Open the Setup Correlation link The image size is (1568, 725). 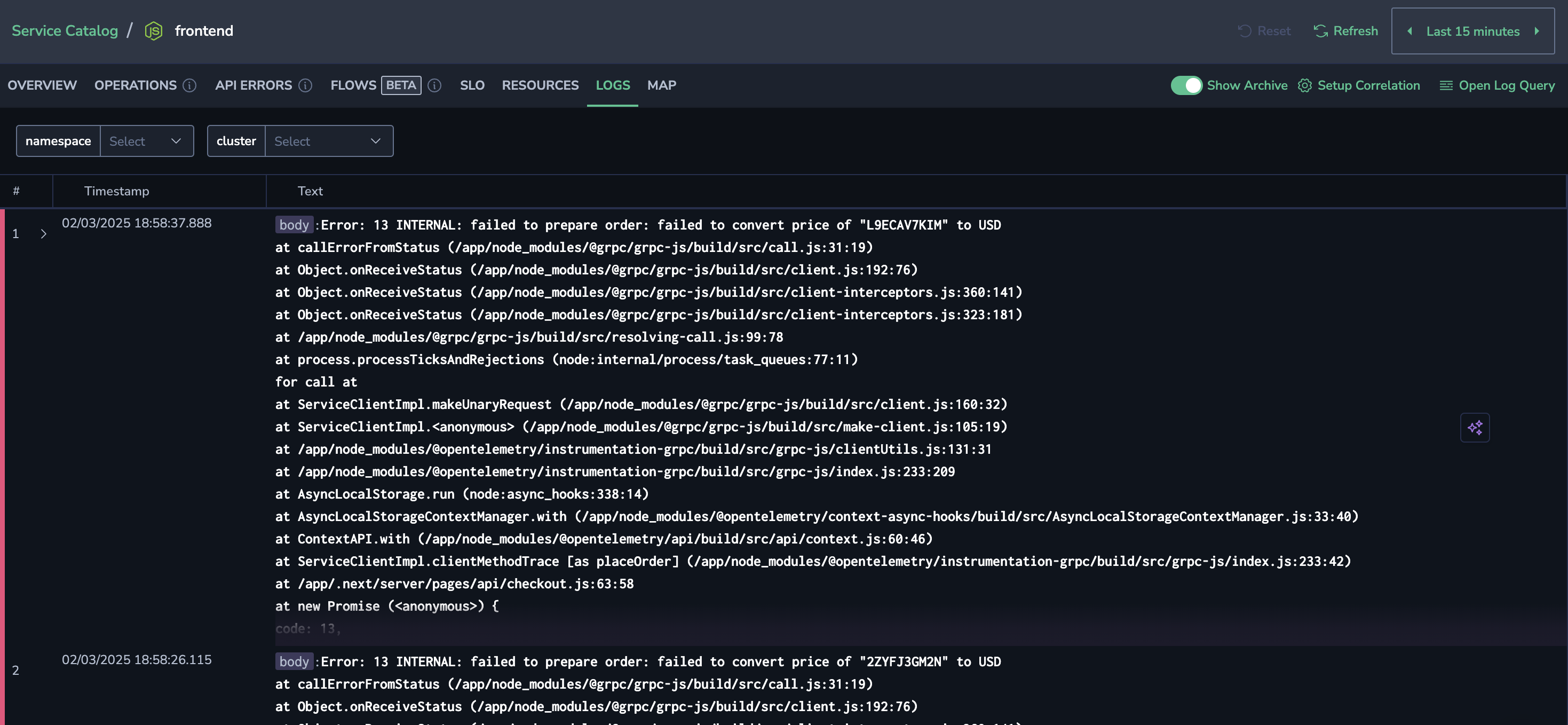pyautogui.click(x=1368, y=85)
